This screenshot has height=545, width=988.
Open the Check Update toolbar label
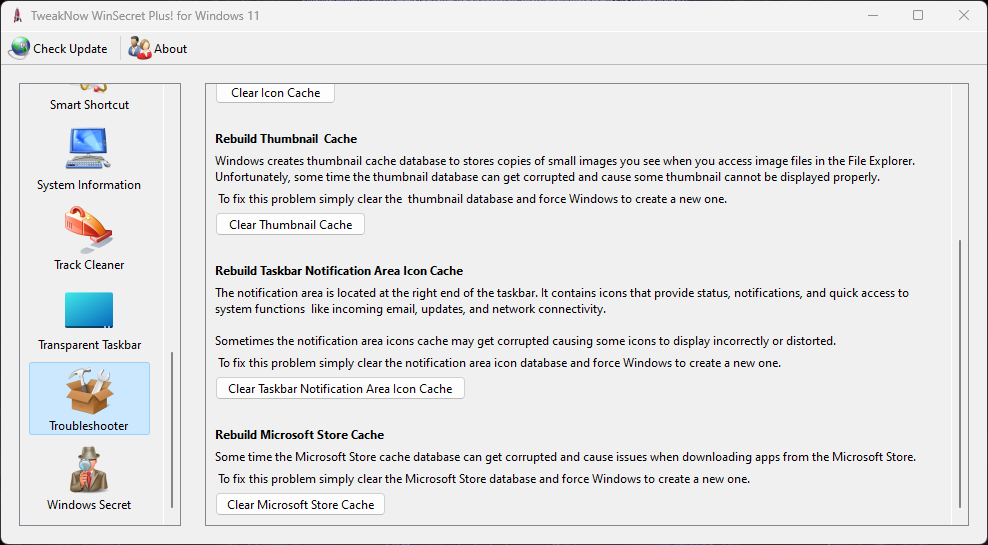70,49
